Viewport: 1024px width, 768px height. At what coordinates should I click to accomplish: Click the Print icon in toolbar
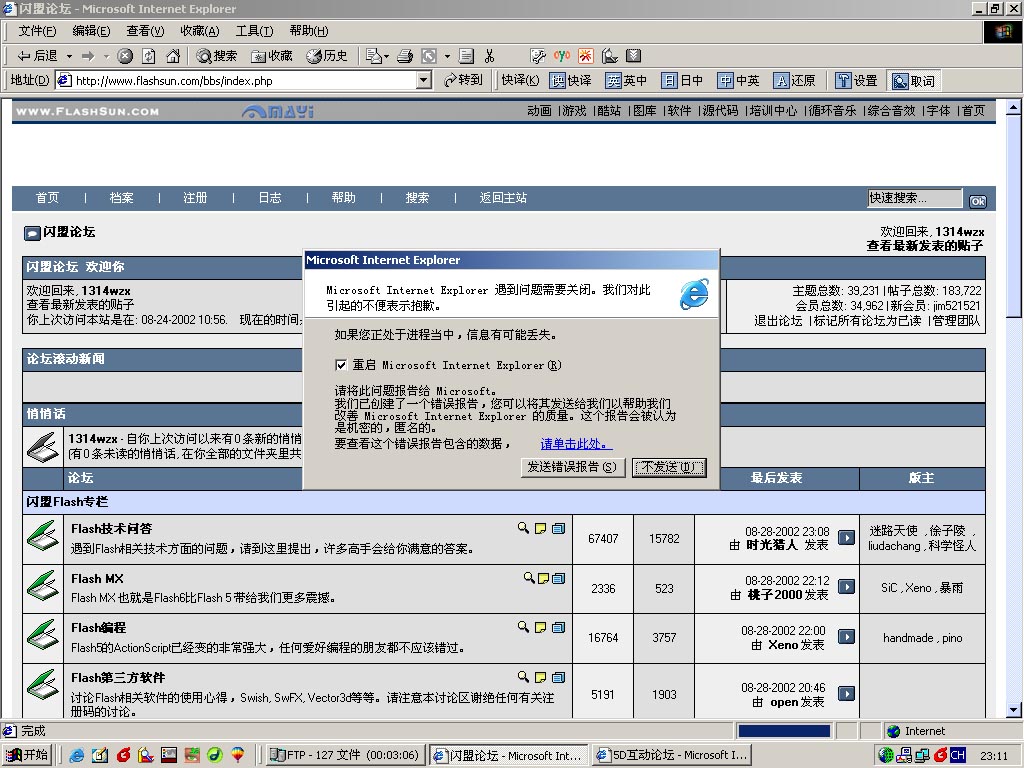pyautogui.click(x=405, y=56)
